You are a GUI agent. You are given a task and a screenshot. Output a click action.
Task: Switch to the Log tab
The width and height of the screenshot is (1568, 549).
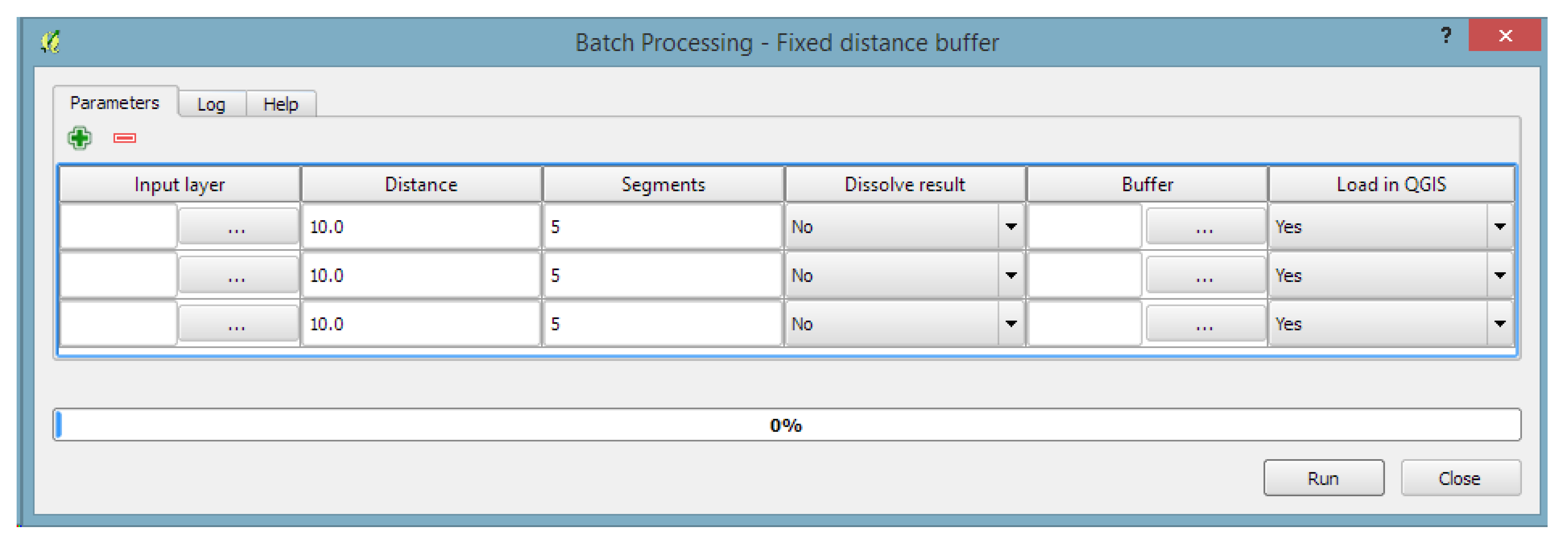pyautogui.click(x=211, y=104)
